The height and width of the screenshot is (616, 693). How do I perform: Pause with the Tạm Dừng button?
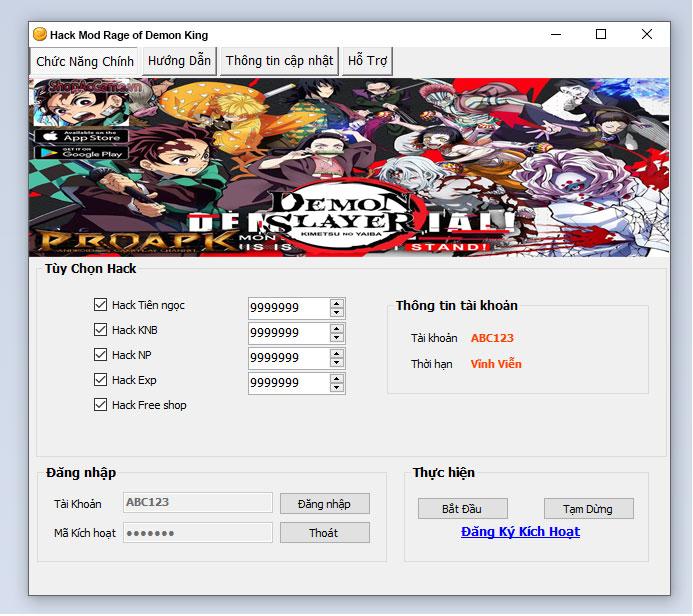point(589,509)
